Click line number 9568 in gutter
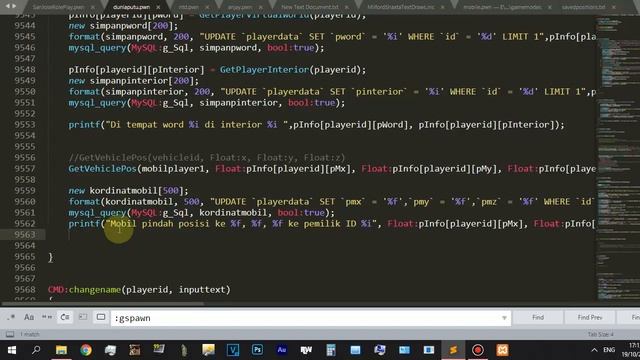The image size is (640, 360). pos(25,290)
